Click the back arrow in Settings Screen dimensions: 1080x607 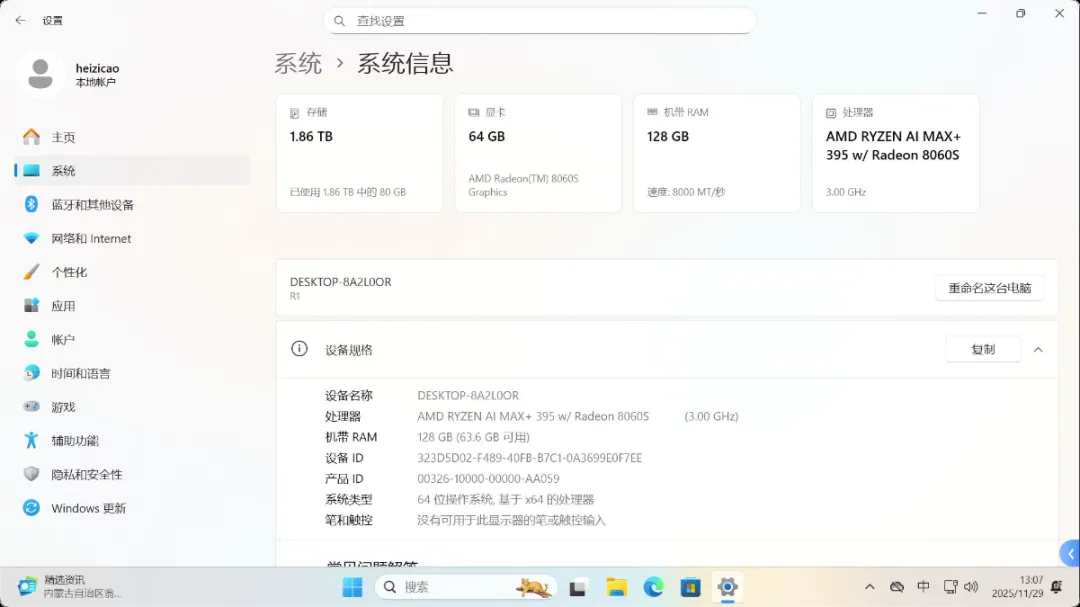tap(20, 20)
